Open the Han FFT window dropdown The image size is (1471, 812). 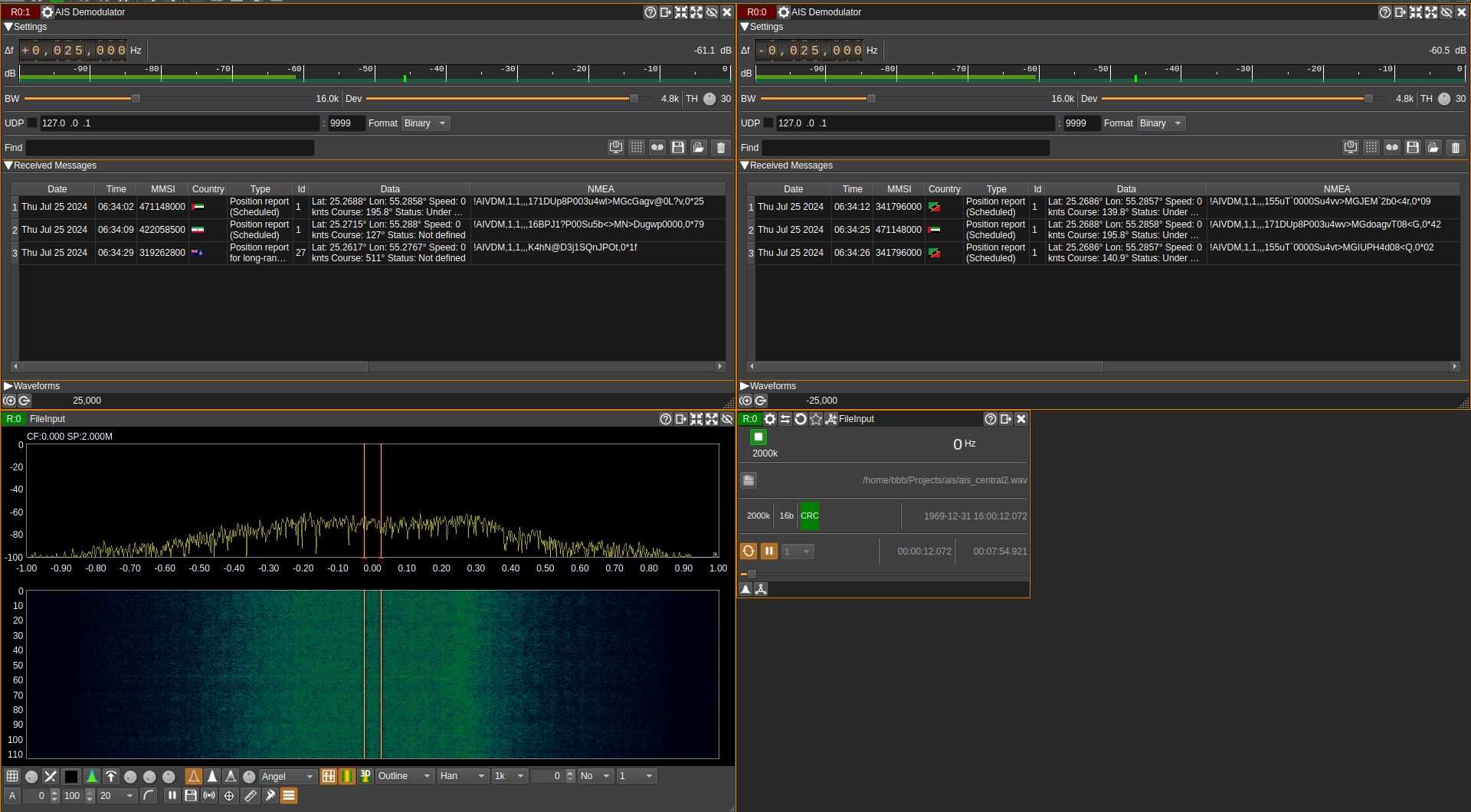[x=464, y=776]
